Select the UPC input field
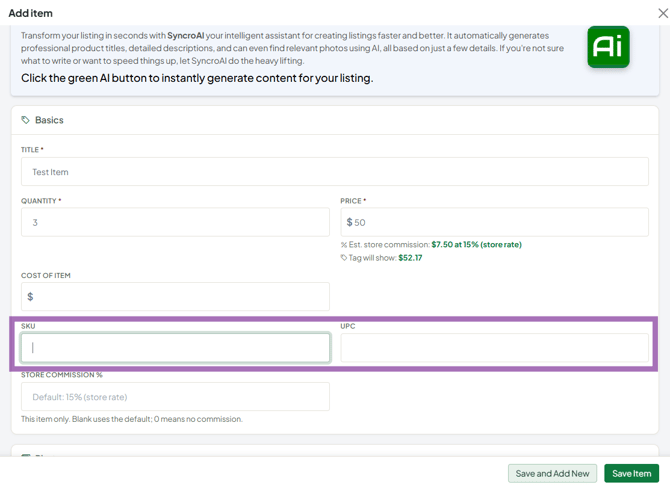Image resolution: width=670 pixels, height=488 pixels. (494, 348)
